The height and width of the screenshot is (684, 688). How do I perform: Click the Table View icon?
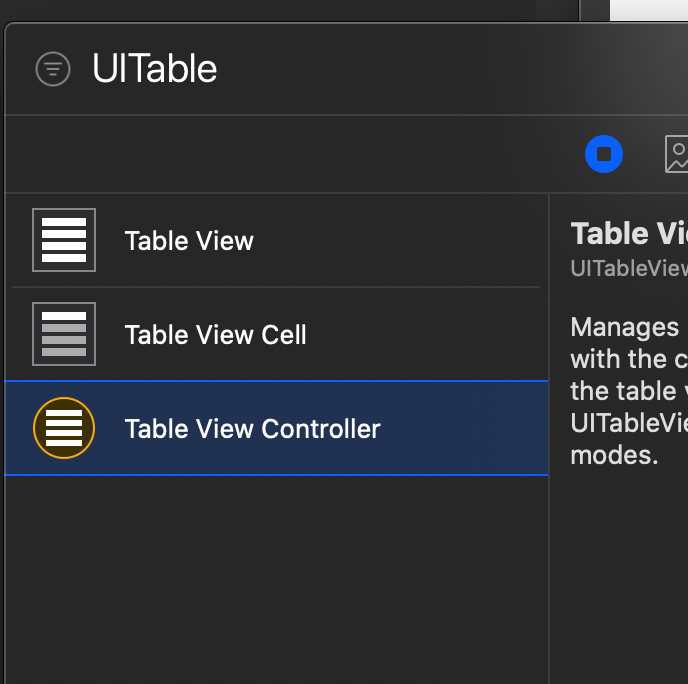[x=64, y=240]
